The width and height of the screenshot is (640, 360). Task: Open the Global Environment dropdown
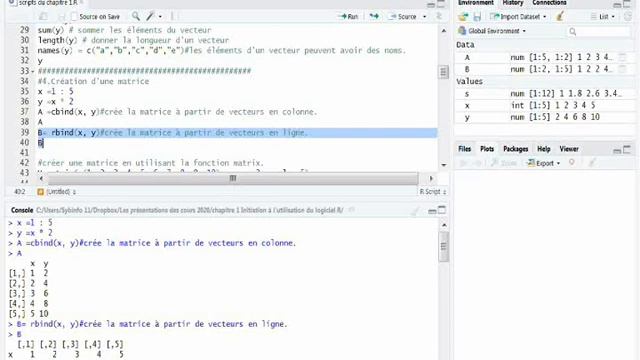(x=492, y=31)
